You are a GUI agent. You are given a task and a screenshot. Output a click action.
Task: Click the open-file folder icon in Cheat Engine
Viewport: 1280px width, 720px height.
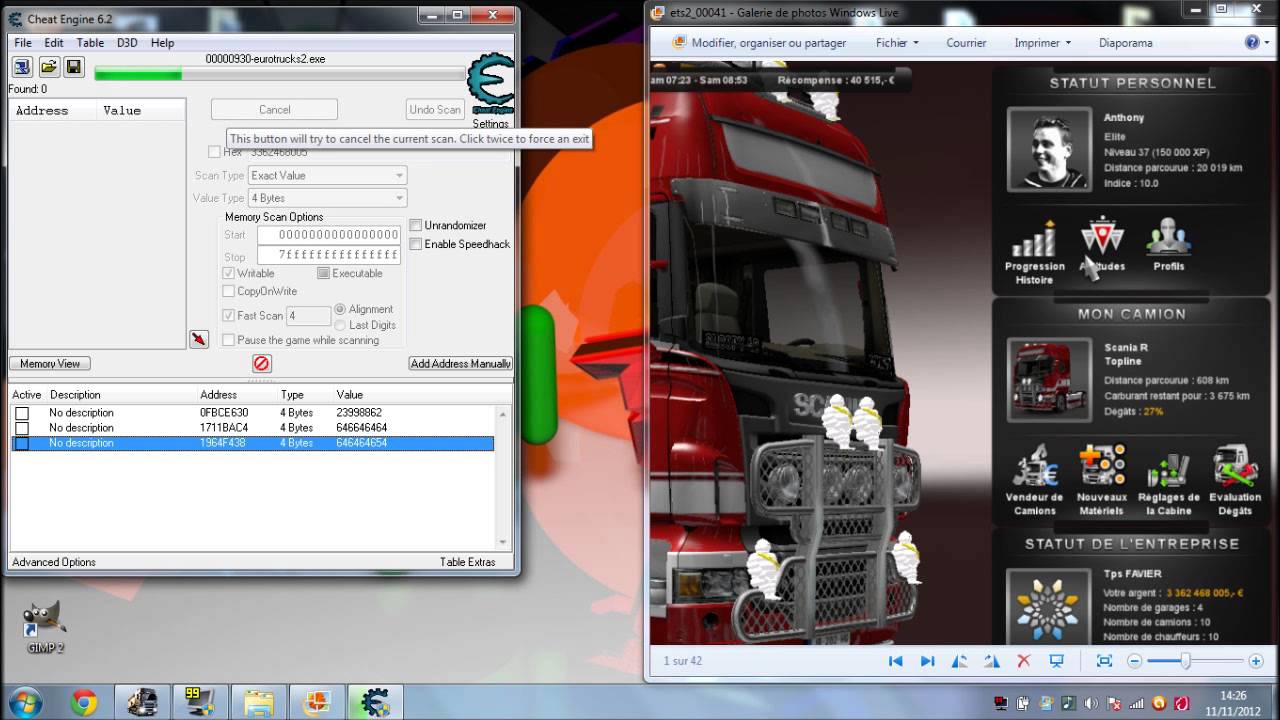(x=48, y=67)
